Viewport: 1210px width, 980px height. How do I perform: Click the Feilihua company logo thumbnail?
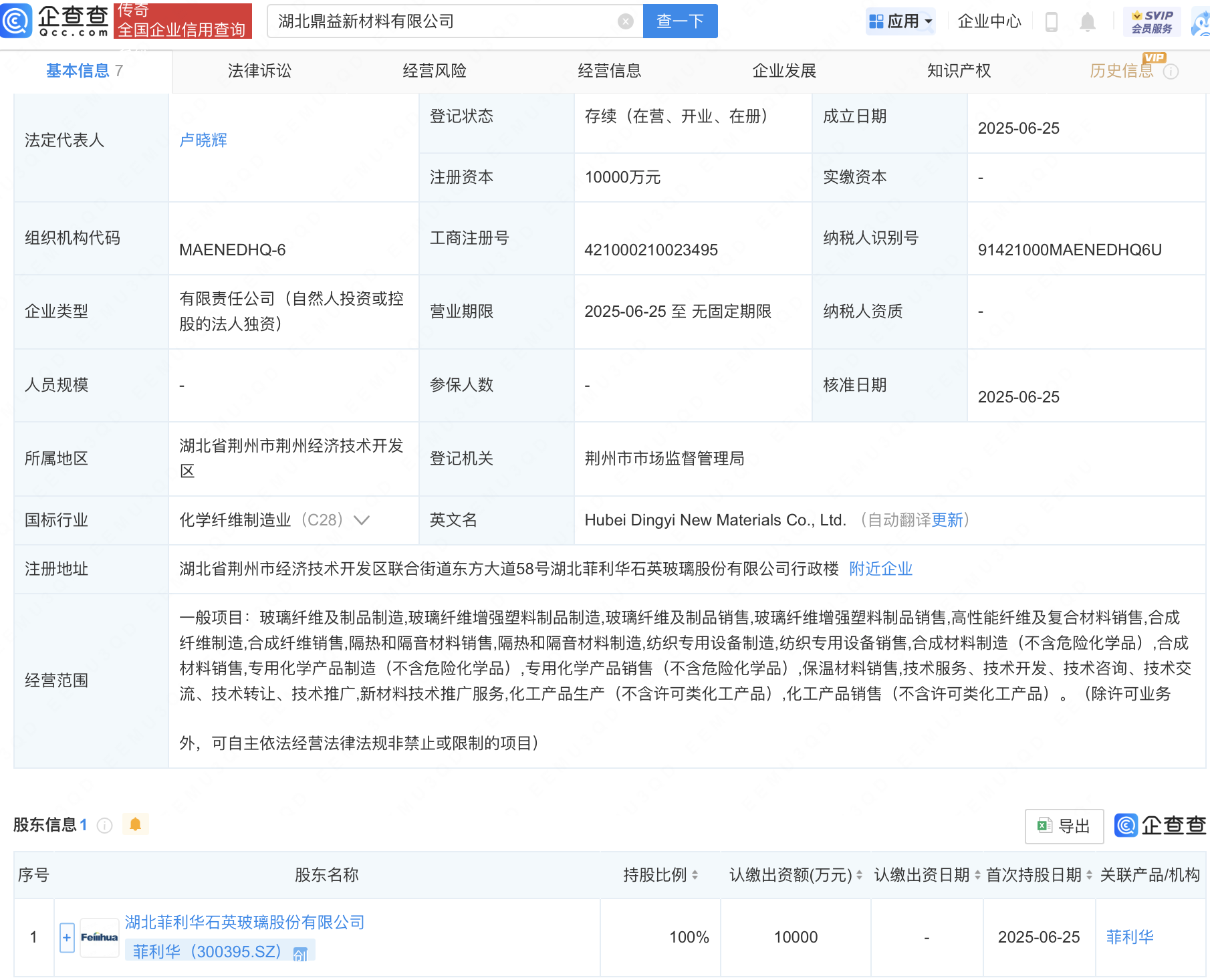(x=99, y=937)
